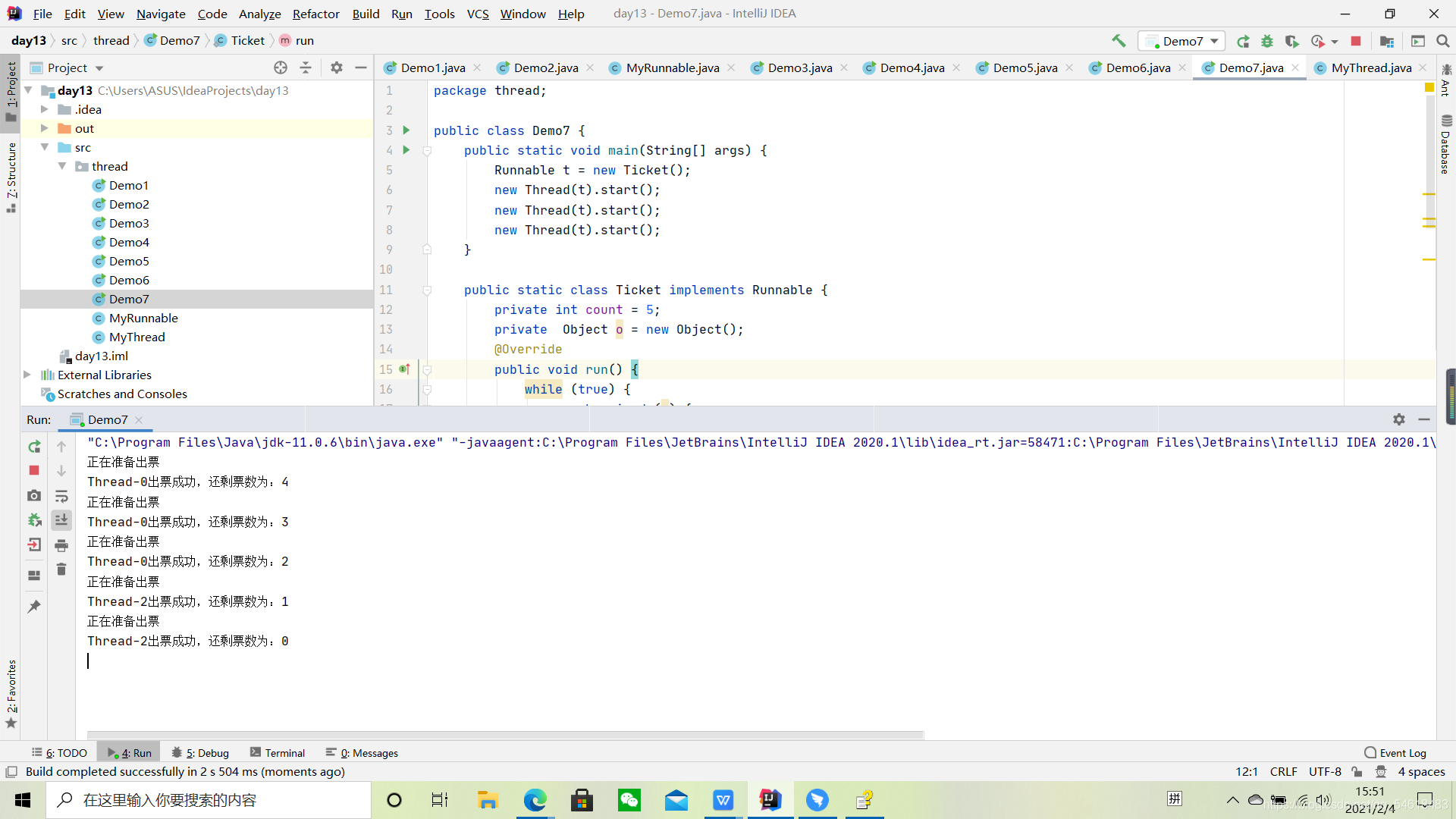Viewport: 1456px width, 819px height.
Task: Locate the opened file in the Project tree
Action: click(x=281, y=67)
